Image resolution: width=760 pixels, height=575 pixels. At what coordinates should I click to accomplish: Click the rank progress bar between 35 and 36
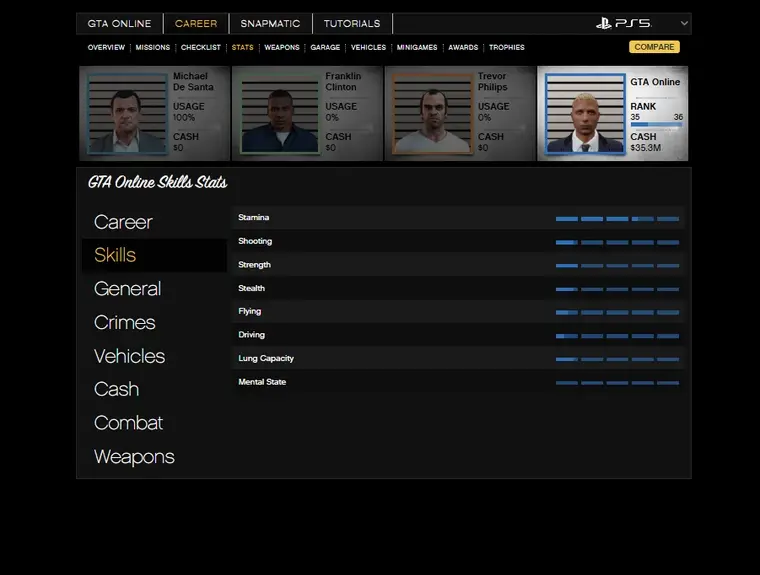click(656, 126)
